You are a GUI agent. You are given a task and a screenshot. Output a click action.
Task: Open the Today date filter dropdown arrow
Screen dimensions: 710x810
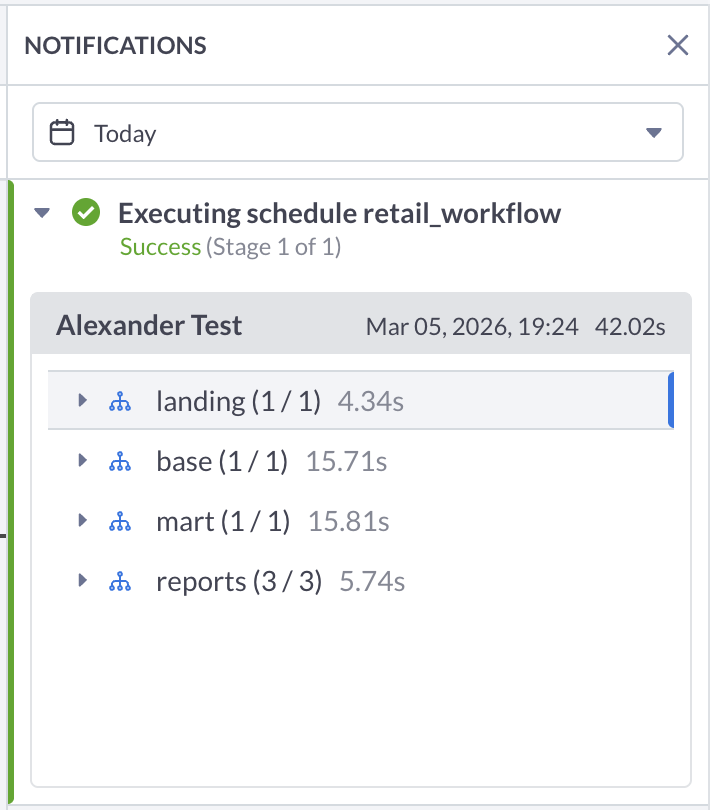tap(654, 133)
